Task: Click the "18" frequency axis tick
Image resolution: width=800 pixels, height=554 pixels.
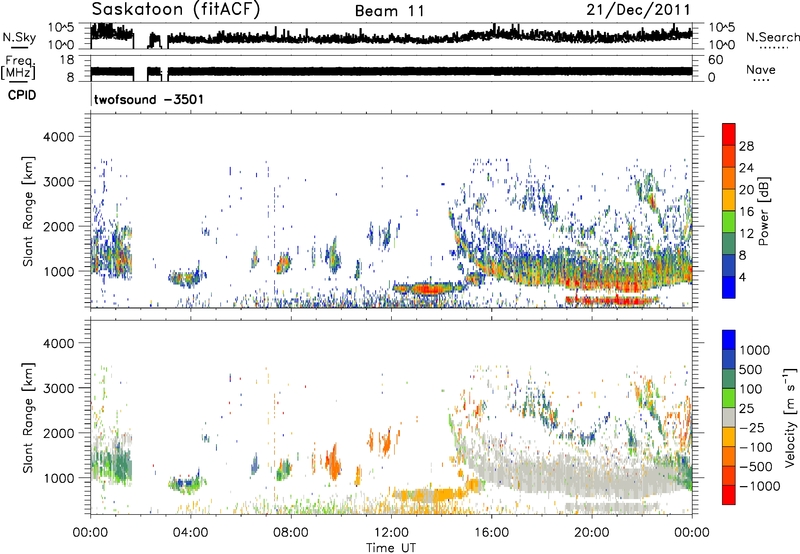Action: pyautogui.click(x=67, y=60)
